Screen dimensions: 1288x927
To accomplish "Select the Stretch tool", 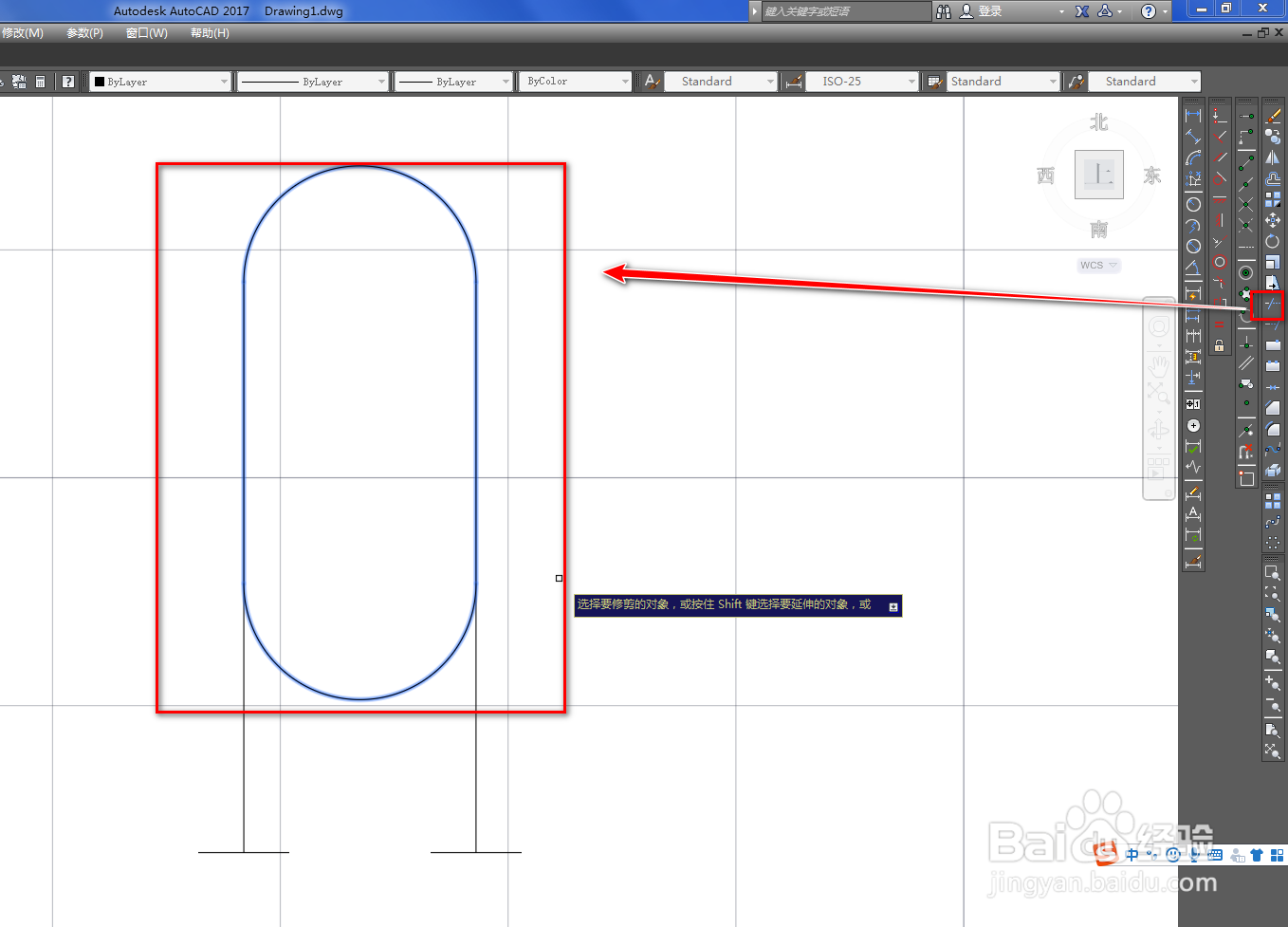I will tap(1273, 282).
